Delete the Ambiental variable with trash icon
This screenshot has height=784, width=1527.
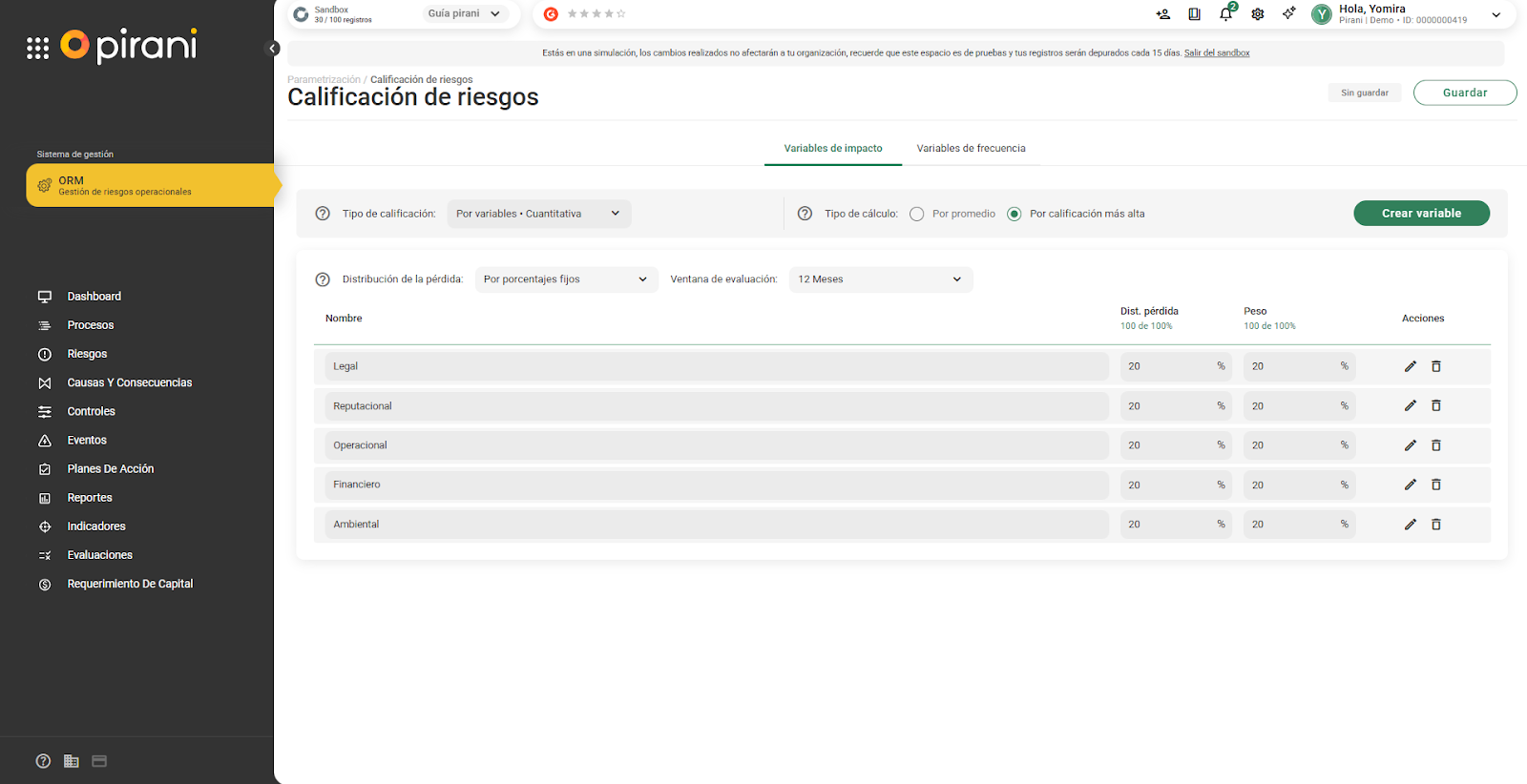1435,525
